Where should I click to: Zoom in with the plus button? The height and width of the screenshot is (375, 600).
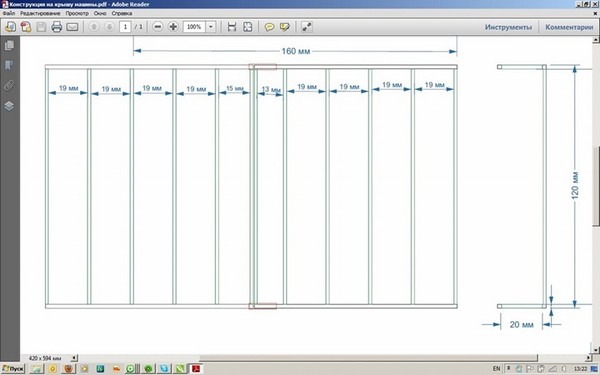click(x=173, y=27)
